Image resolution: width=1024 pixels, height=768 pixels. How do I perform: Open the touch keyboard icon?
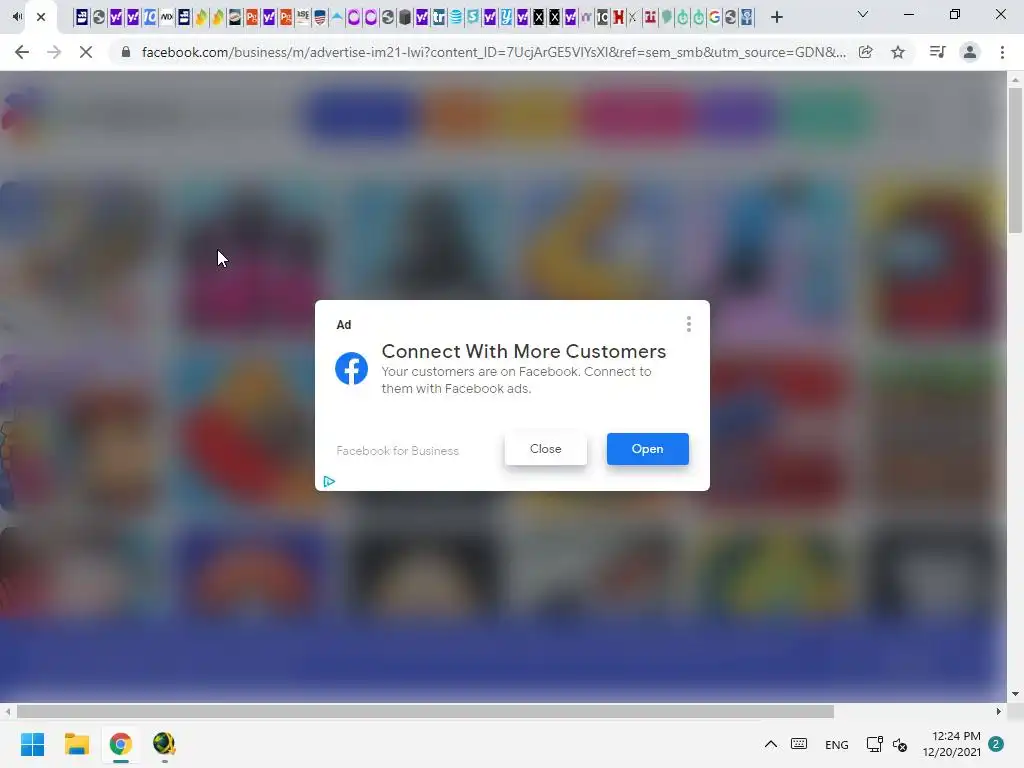pyautogui.click(x=799, y=744)
